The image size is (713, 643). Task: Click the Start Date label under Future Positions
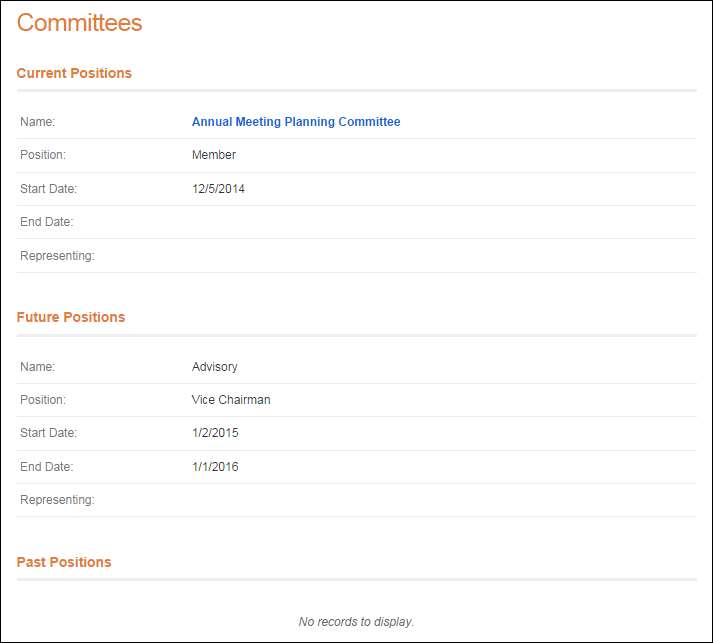click(x=49, y=433)
